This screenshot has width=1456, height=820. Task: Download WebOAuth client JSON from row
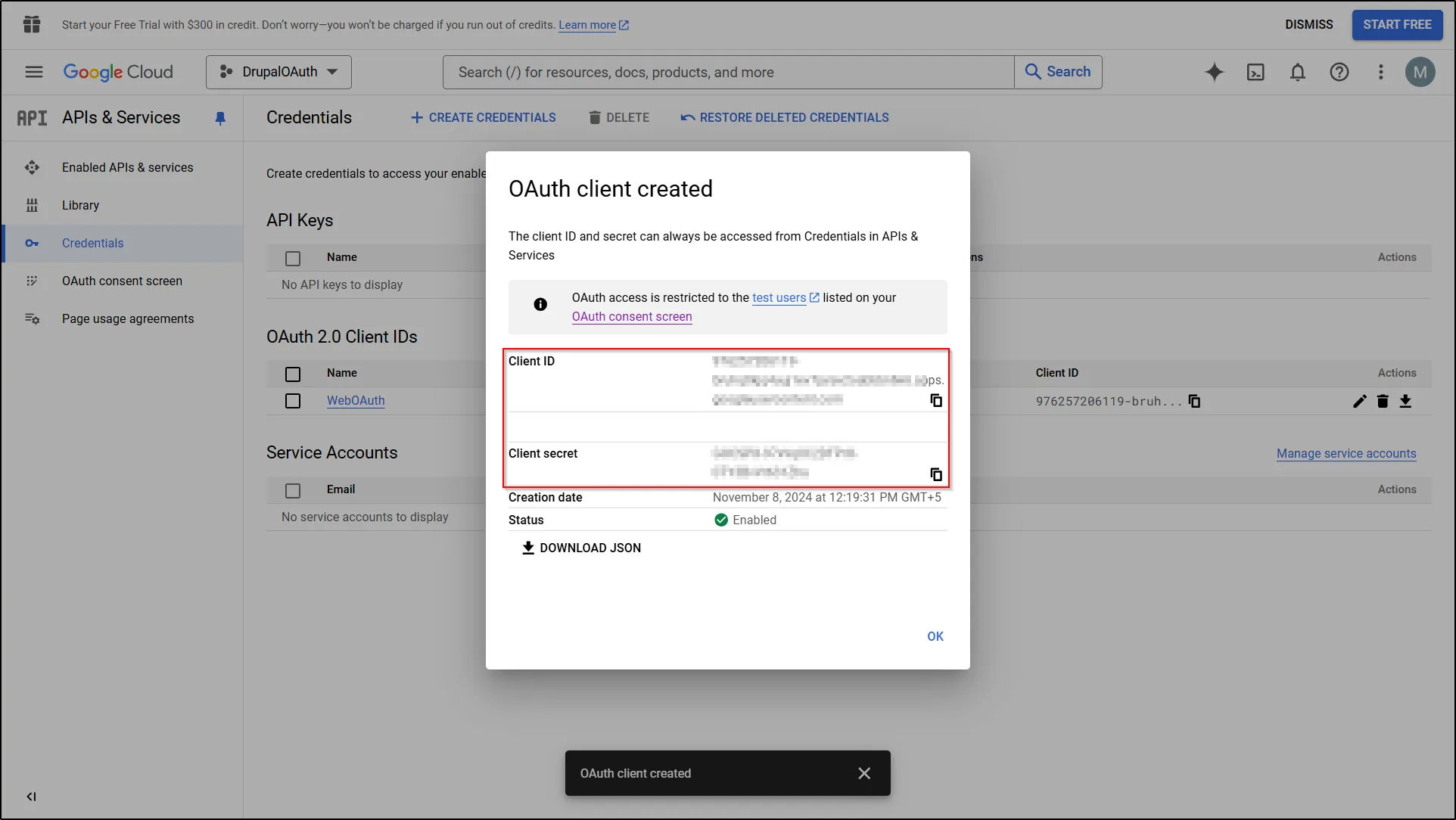(1405, 401)
